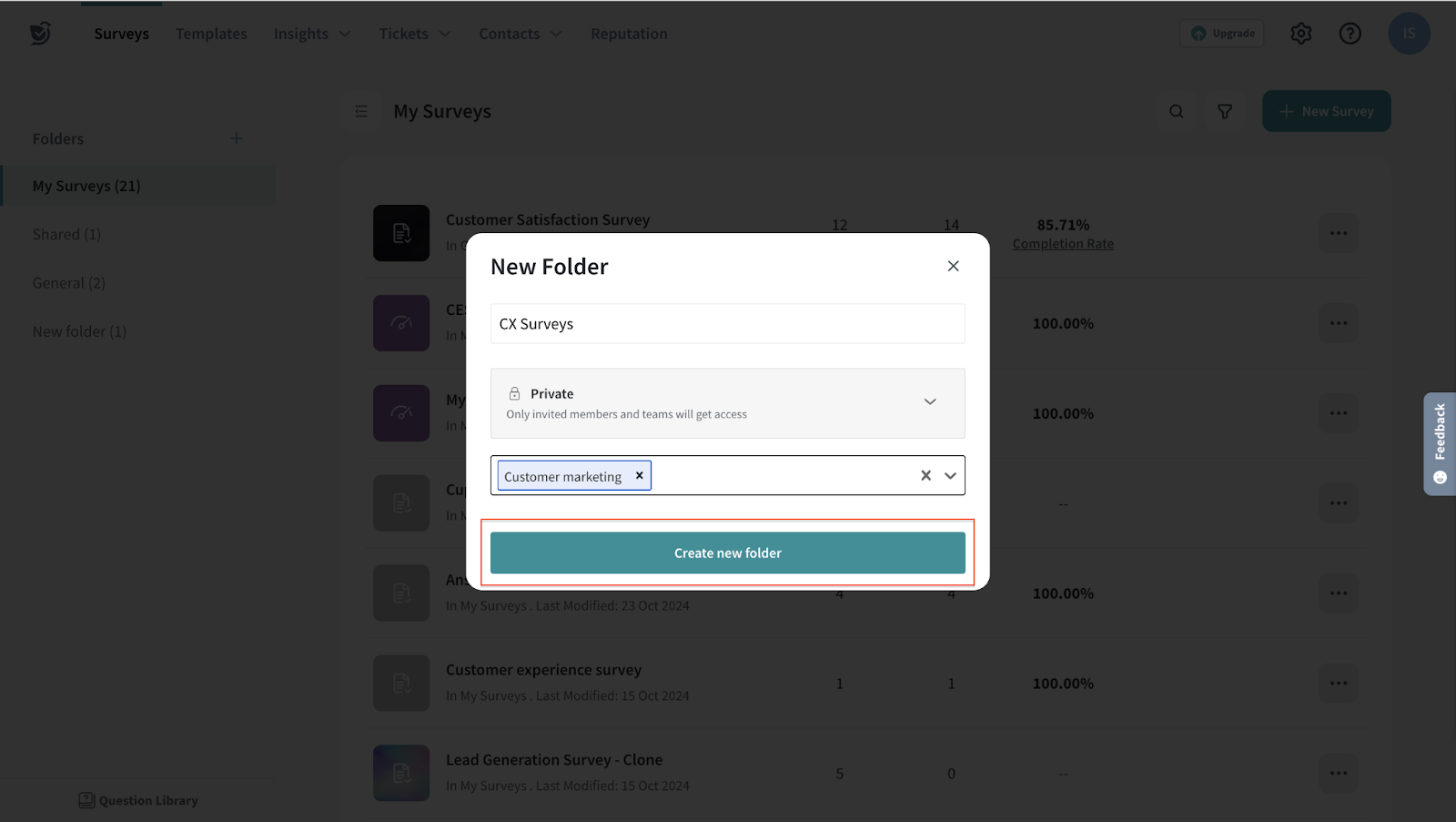Open the survey filter funnel icon
Image resolution: width=1456 pixels, height=822 pixels.
1225,111
